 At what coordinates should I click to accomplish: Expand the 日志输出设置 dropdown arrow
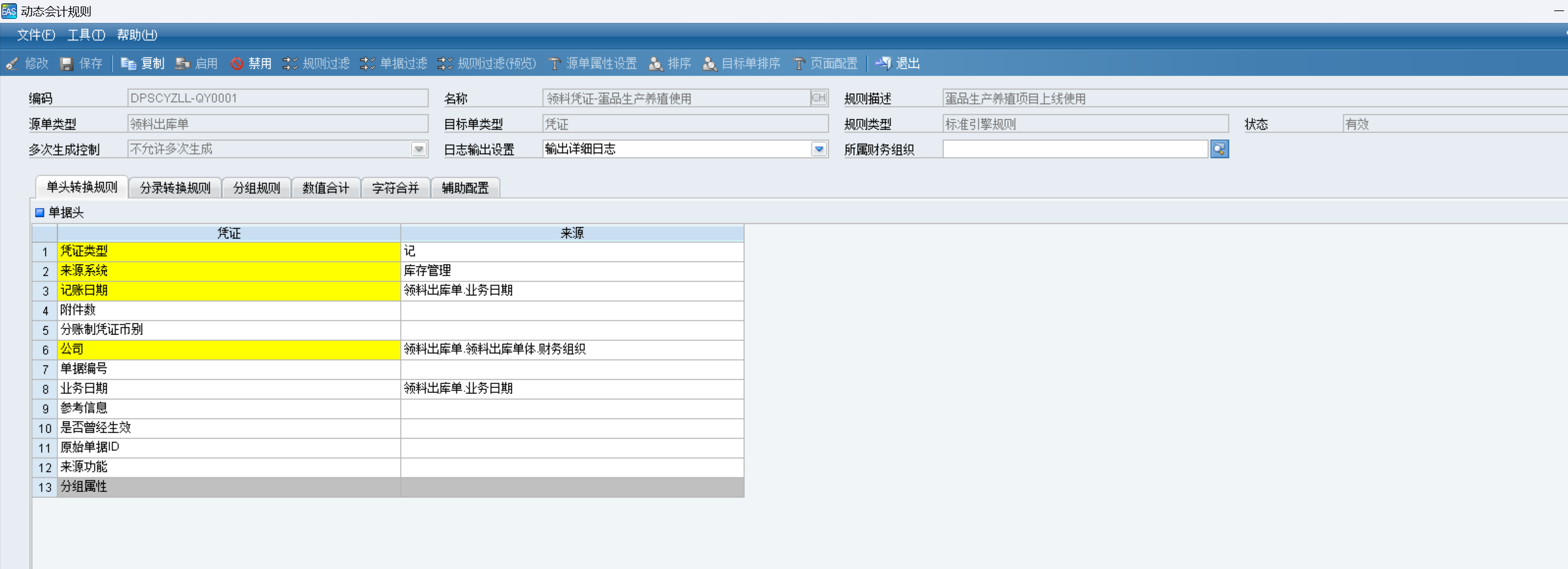point(819,149)
